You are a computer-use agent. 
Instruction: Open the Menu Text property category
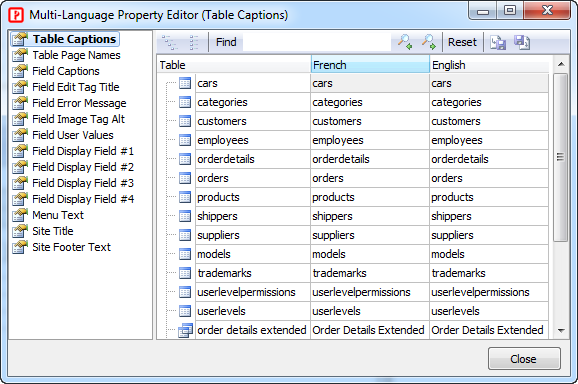pyautogui.click(x=58, y=215)
